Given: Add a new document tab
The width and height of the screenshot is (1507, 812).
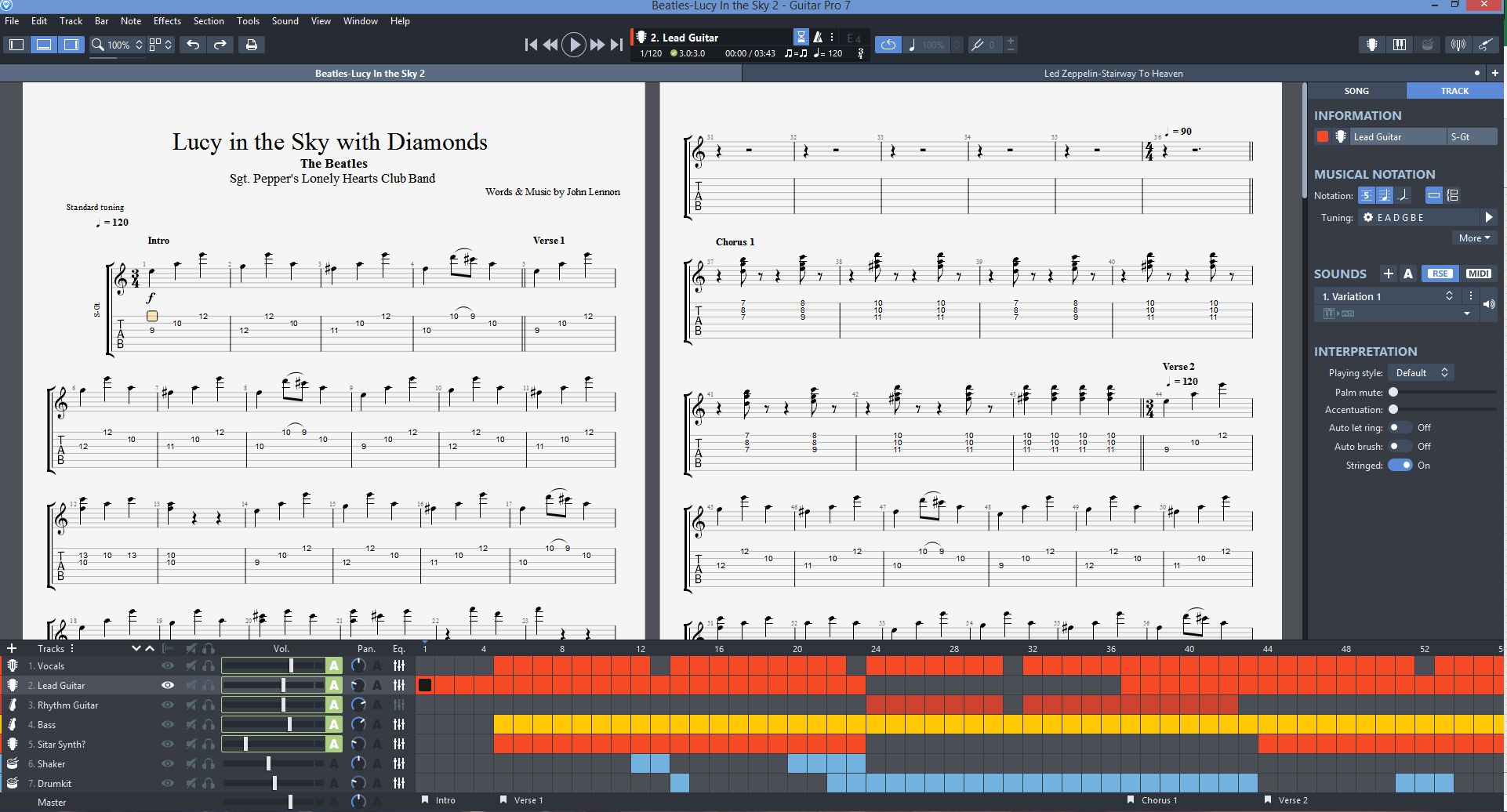Looking at the screenshot, I should coord(1495,73).
